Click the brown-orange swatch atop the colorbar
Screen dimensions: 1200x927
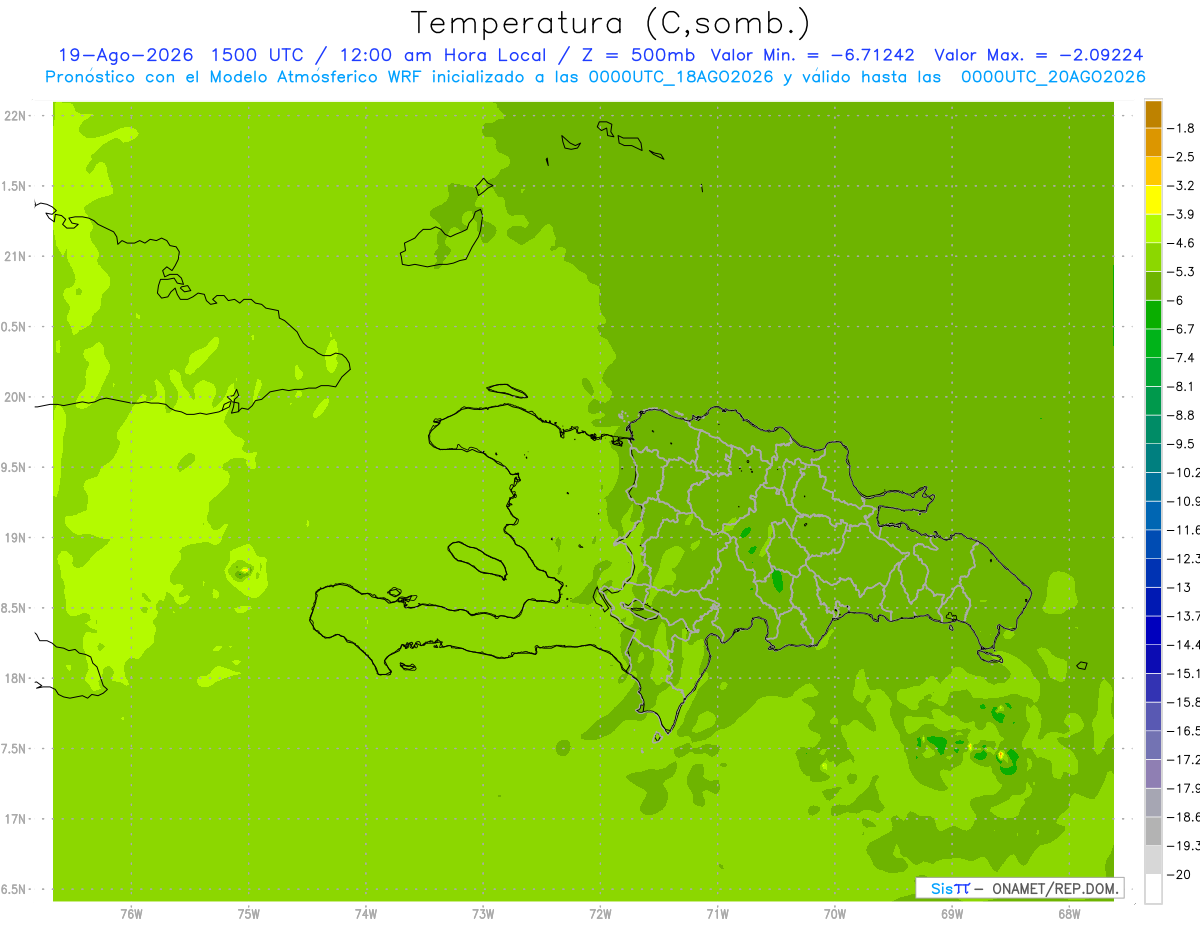click(1153, 114)
